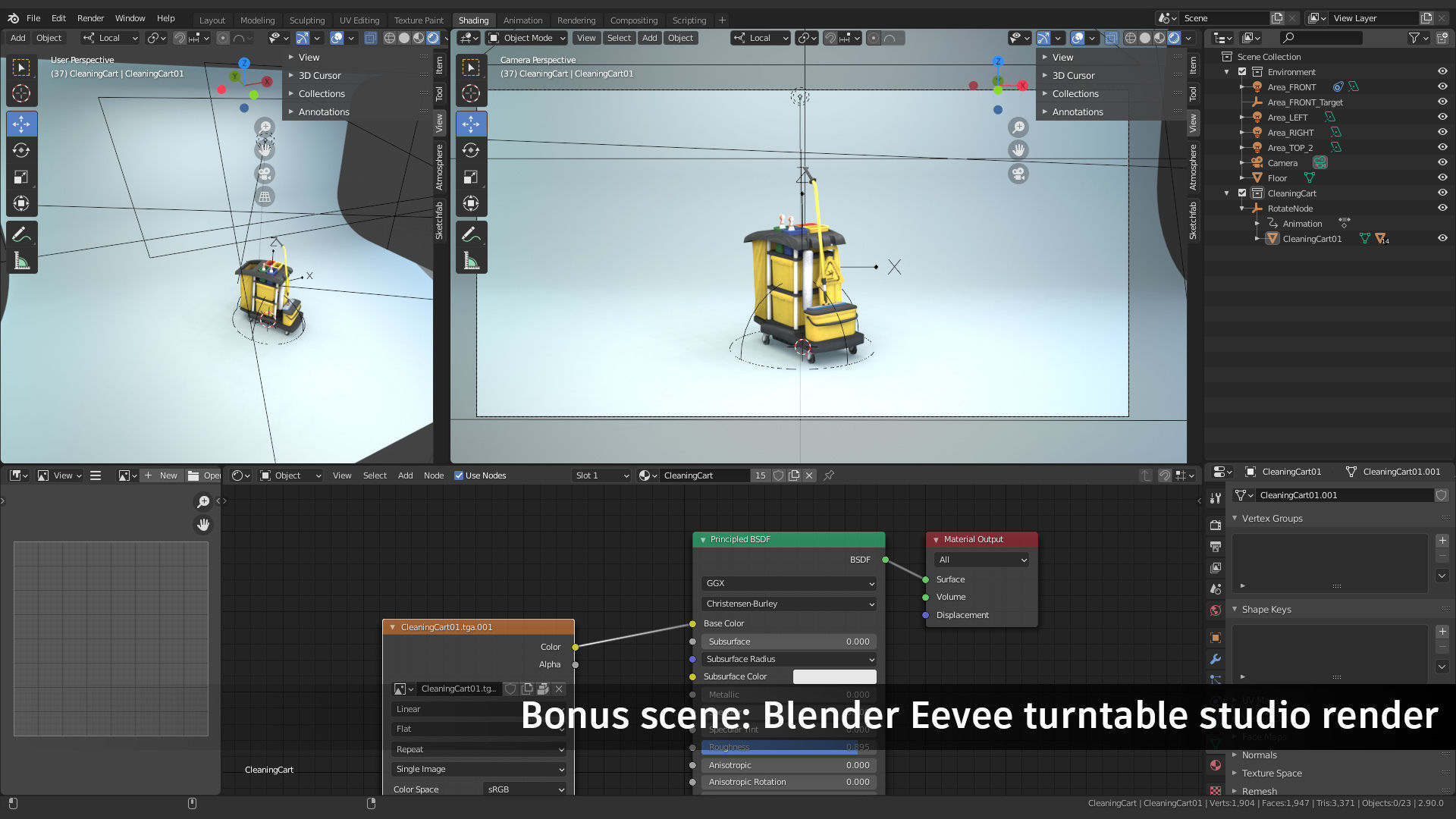Add a new shape key
Viewport: 1456px width, 819px height.
[x=1442, y=632]
